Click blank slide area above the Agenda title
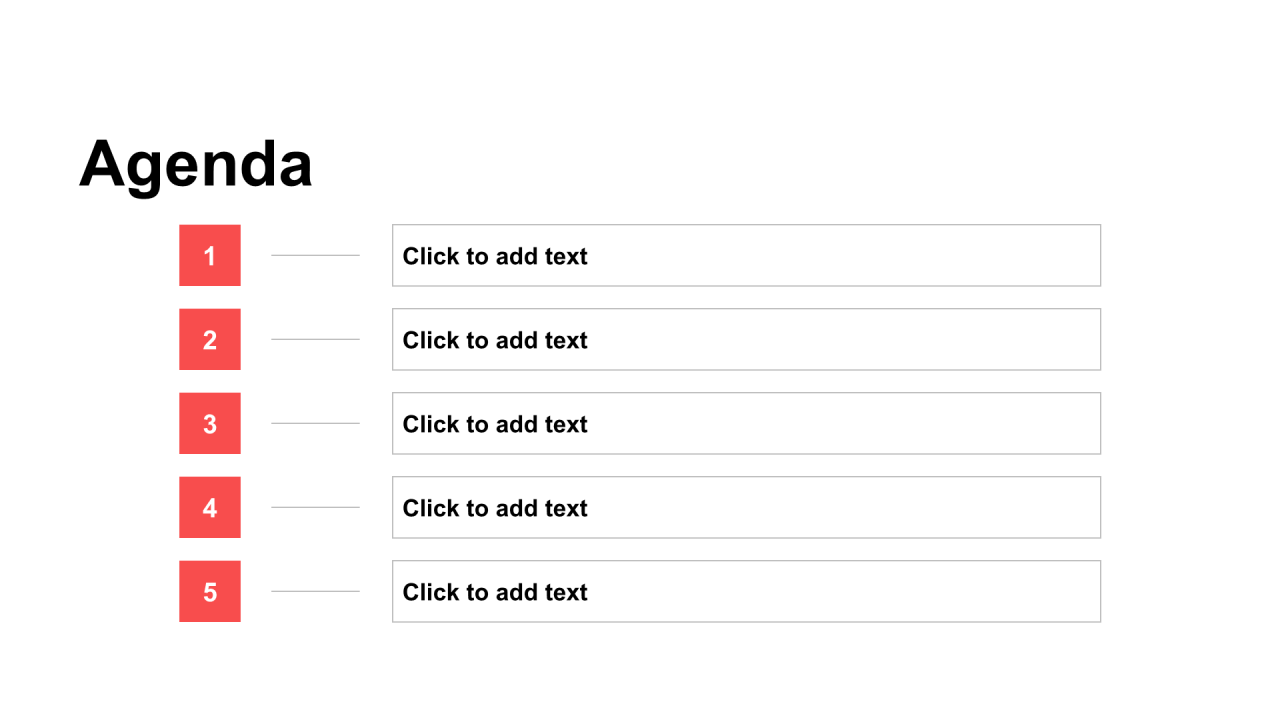This screenshot has height=720, width=1280. tap(640, 60)
